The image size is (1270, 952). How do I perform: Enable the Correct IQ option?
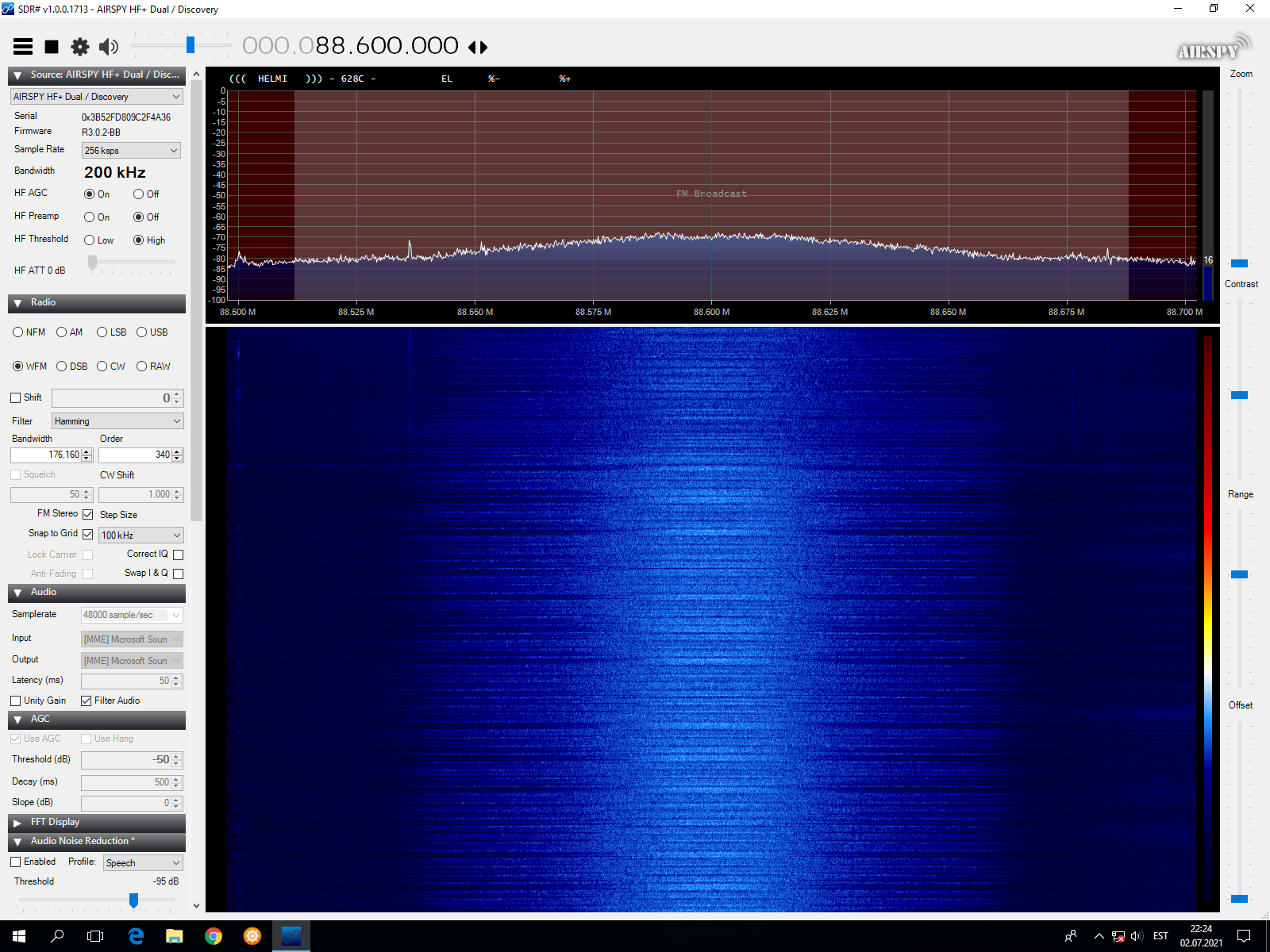point(178,555)
